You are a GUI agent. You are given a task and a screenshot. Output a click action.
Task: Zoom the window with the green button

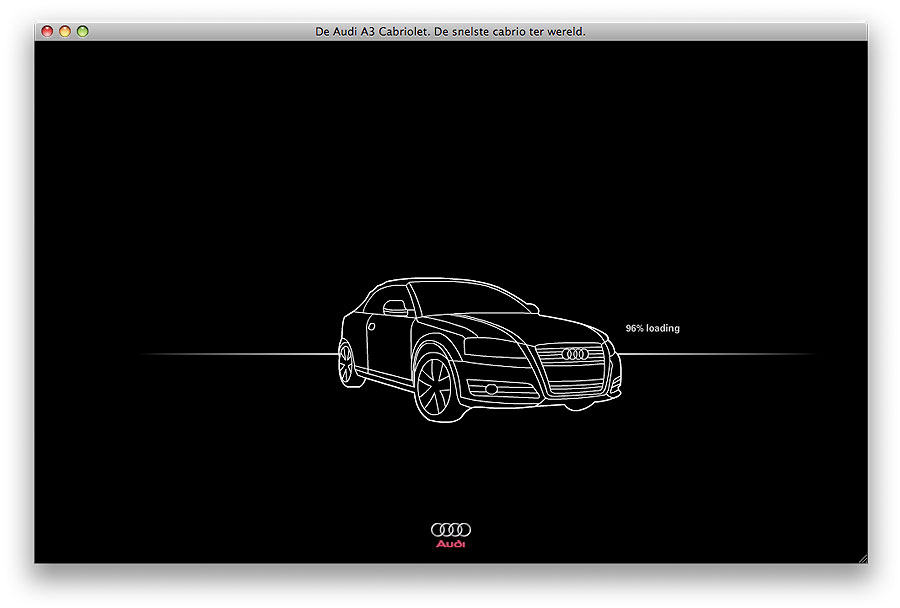point(83,32)
